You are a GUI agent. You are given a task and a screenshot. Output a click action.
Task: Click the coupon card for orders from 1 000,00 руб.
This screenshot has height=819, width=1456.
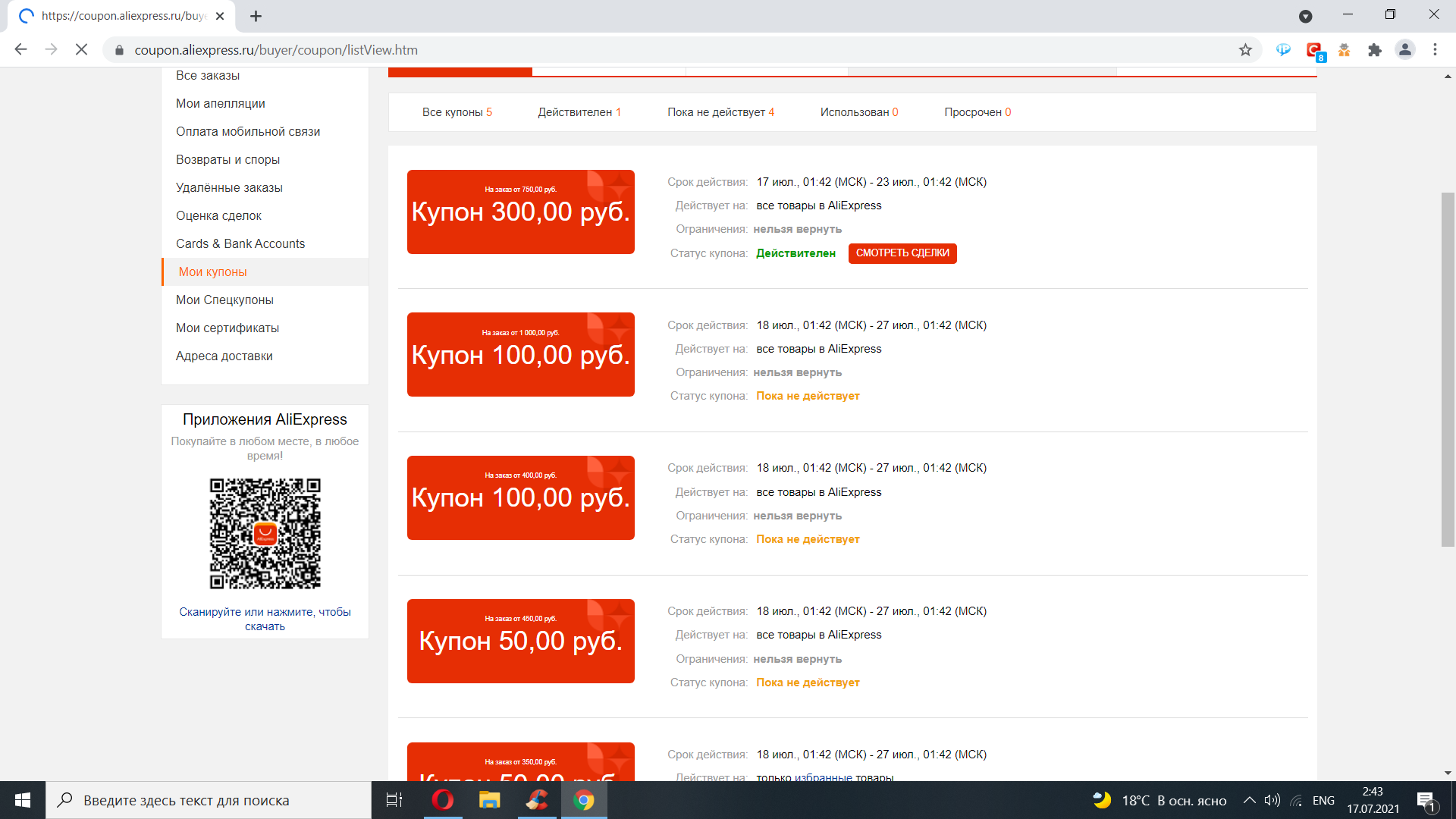pyautogui.click(x=521, y=355)
